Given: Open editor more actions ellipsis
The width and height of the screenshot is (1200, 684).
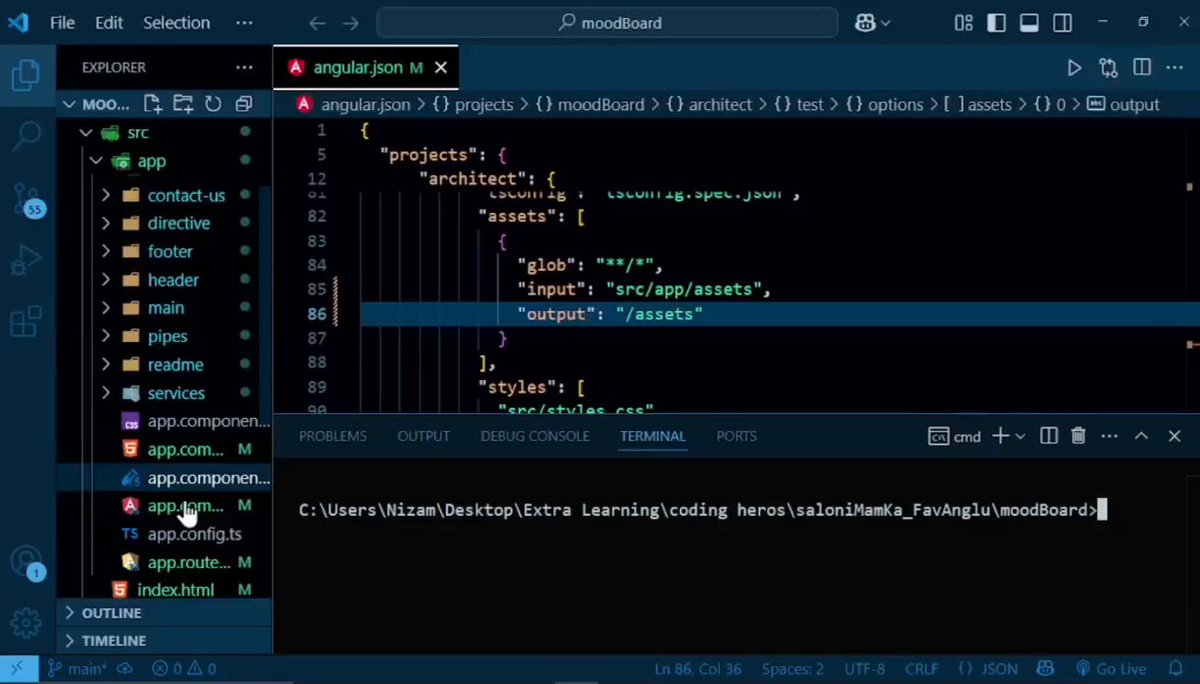Looking at the screenshot, I should pyautogui.click(x=1176, y=68).
